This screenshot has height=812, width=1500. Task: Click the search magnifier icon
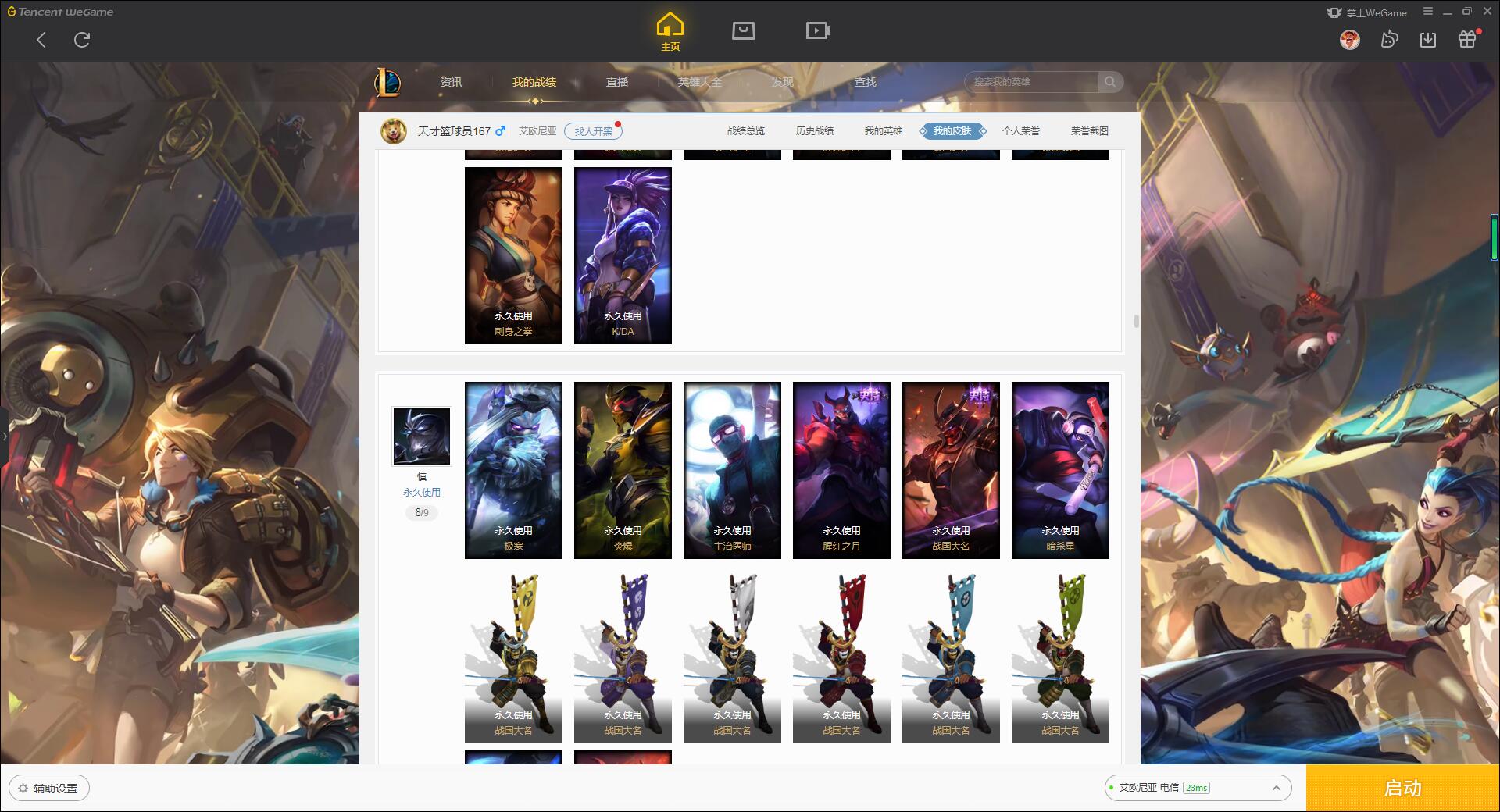click(1109, 82)
